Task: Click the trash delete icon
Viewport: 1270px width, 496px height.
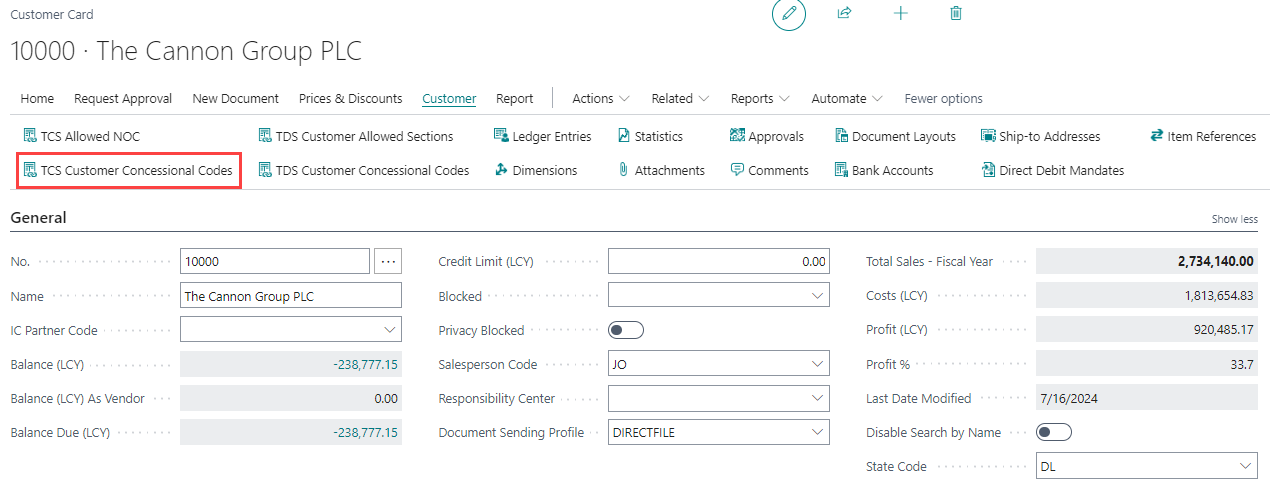Action: [x=956, y=14]
